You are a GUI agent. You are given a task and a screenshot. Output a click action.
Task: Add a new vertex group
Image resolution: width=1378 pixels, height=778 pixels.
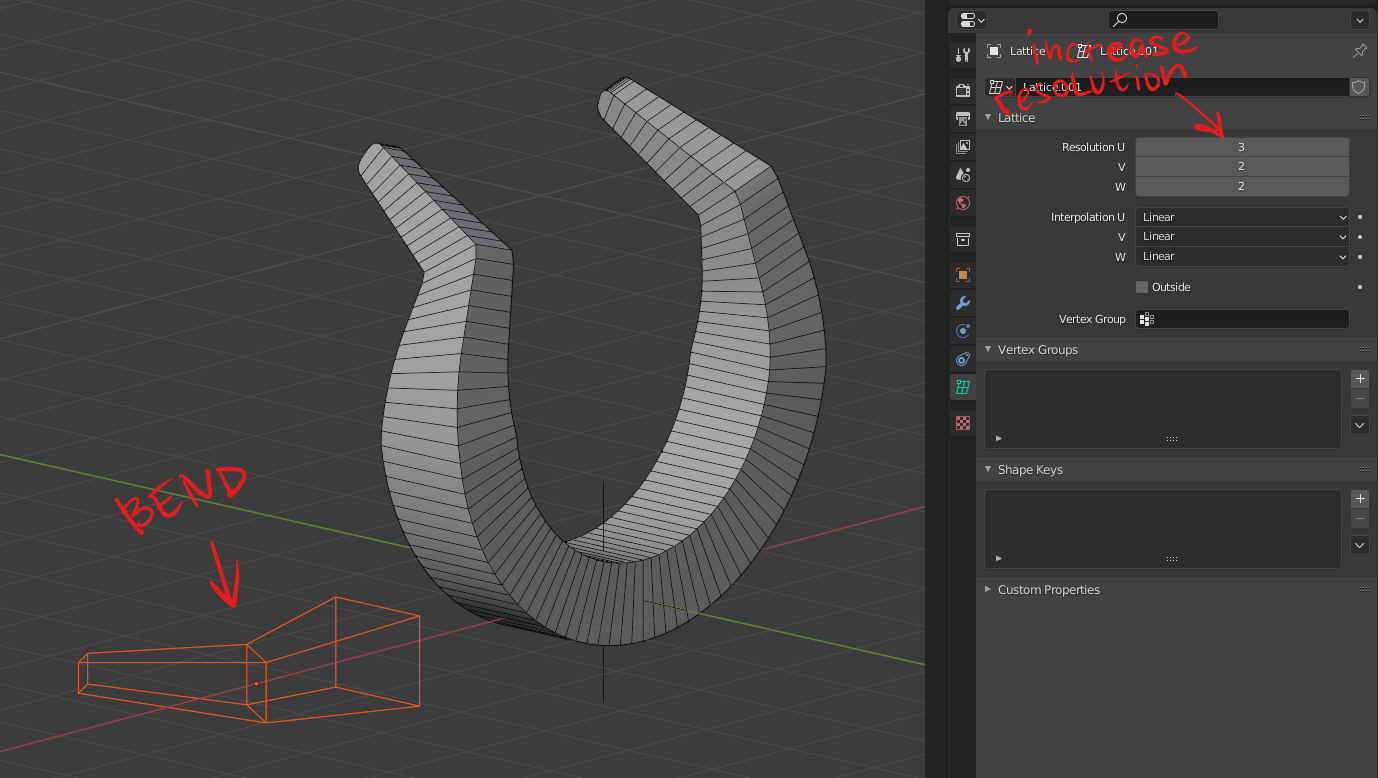click(x=1360, y=379)
